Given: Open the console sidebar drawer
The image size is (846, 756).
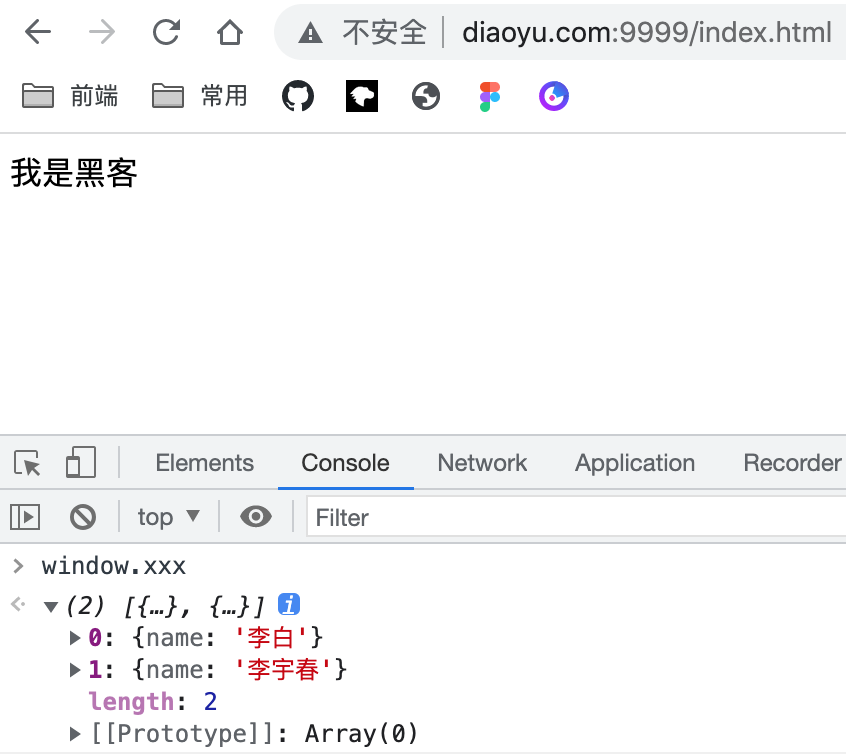Looking at the screenshot, I should (25, 516).
